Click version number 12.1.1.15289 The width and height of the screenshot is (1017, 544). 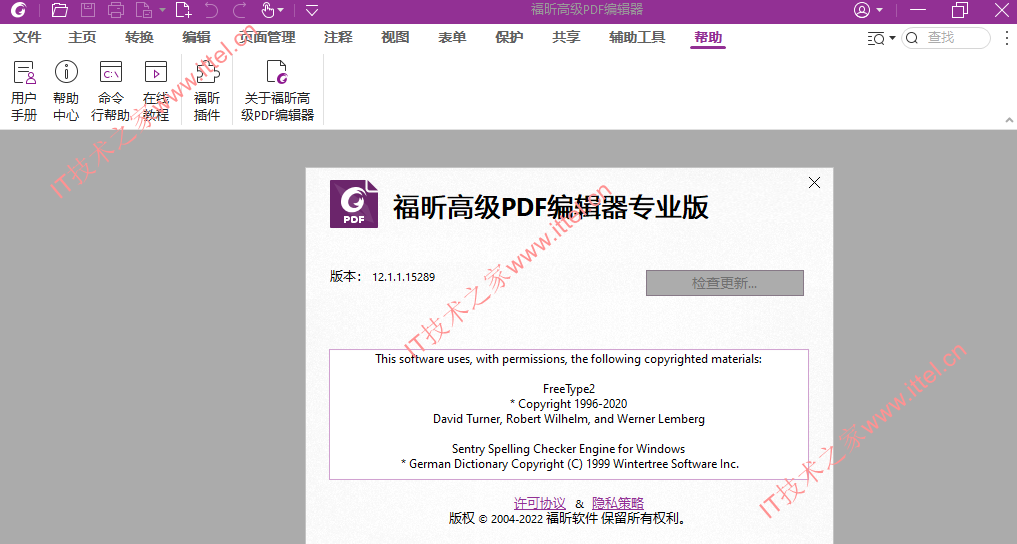(403, 277)
